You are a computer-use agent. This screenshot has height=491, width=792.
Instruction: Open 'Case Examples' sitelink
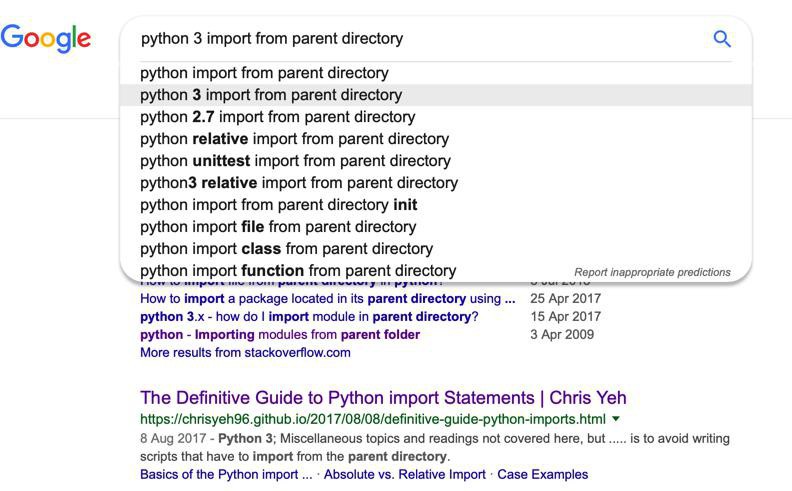point(542,474)
